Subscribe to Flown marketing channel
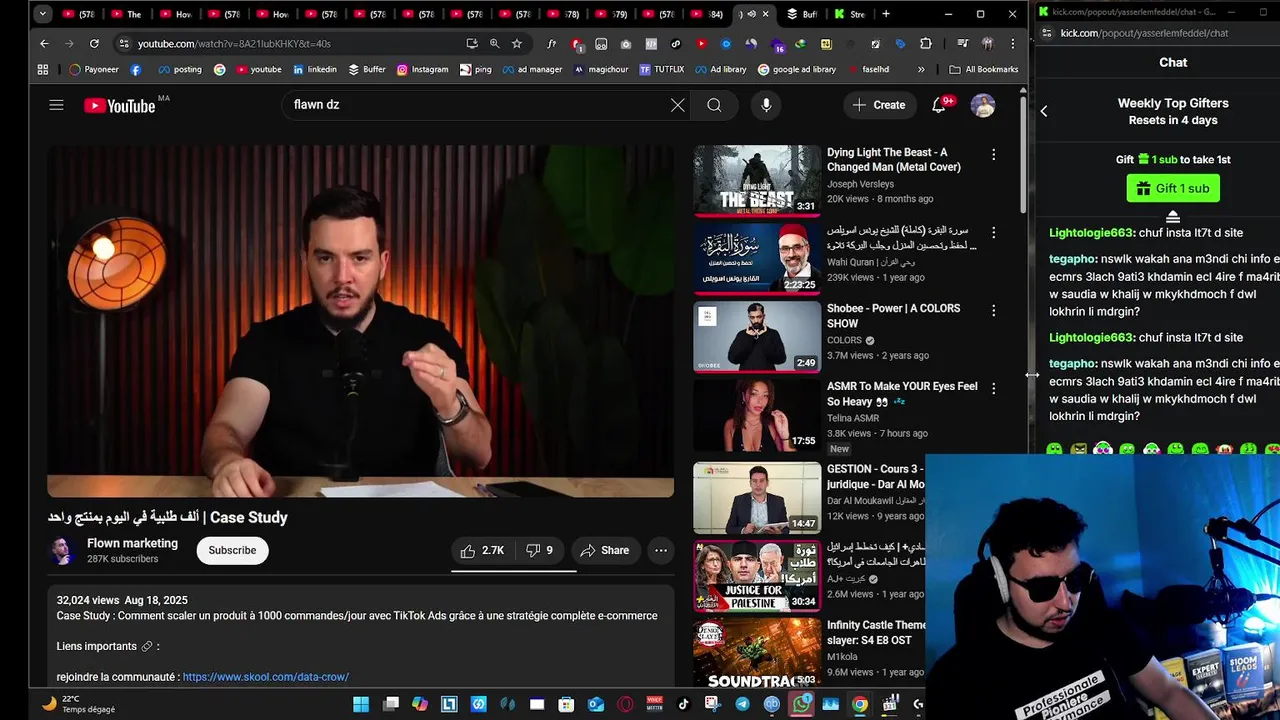 point(232,550)
